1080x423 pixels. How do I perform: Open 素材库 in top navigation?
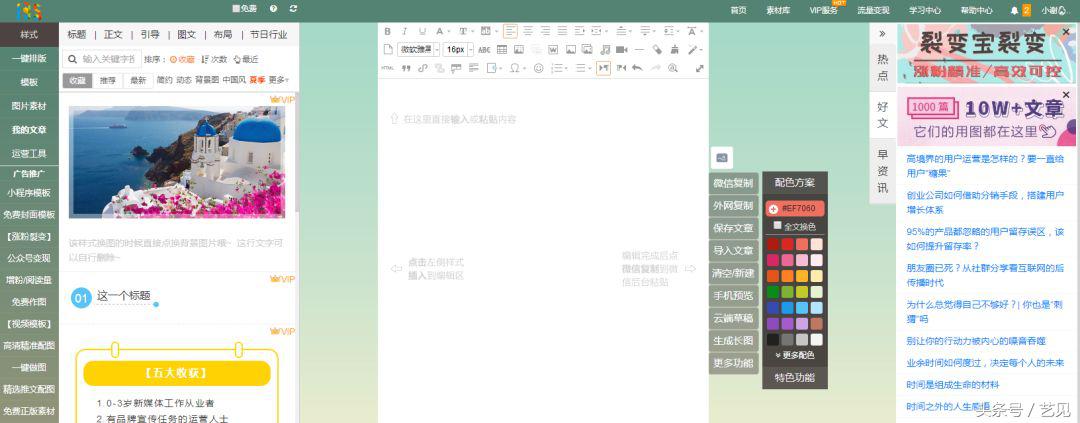[x=777, y=10]
